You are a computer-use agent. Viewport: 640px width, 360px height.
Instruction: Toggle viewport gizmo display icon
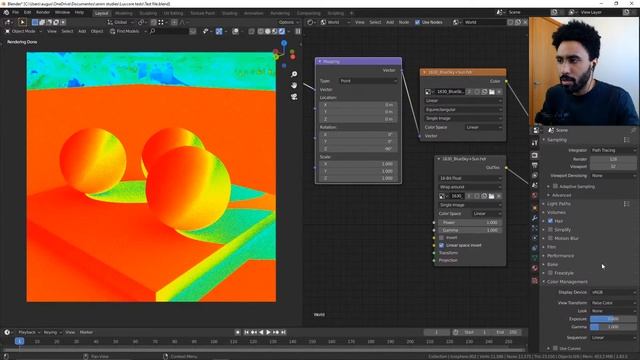pyautogui.click(x=219, y=31)
